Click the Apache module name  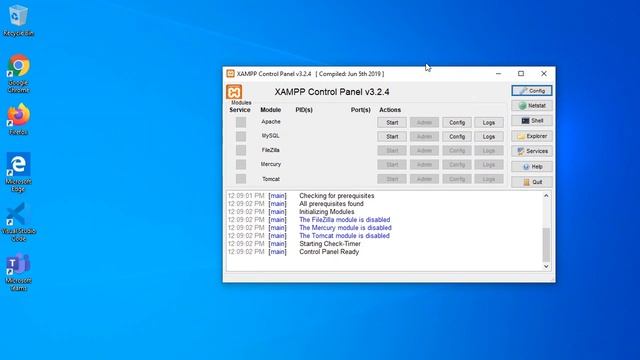click(x=271, y=122)
